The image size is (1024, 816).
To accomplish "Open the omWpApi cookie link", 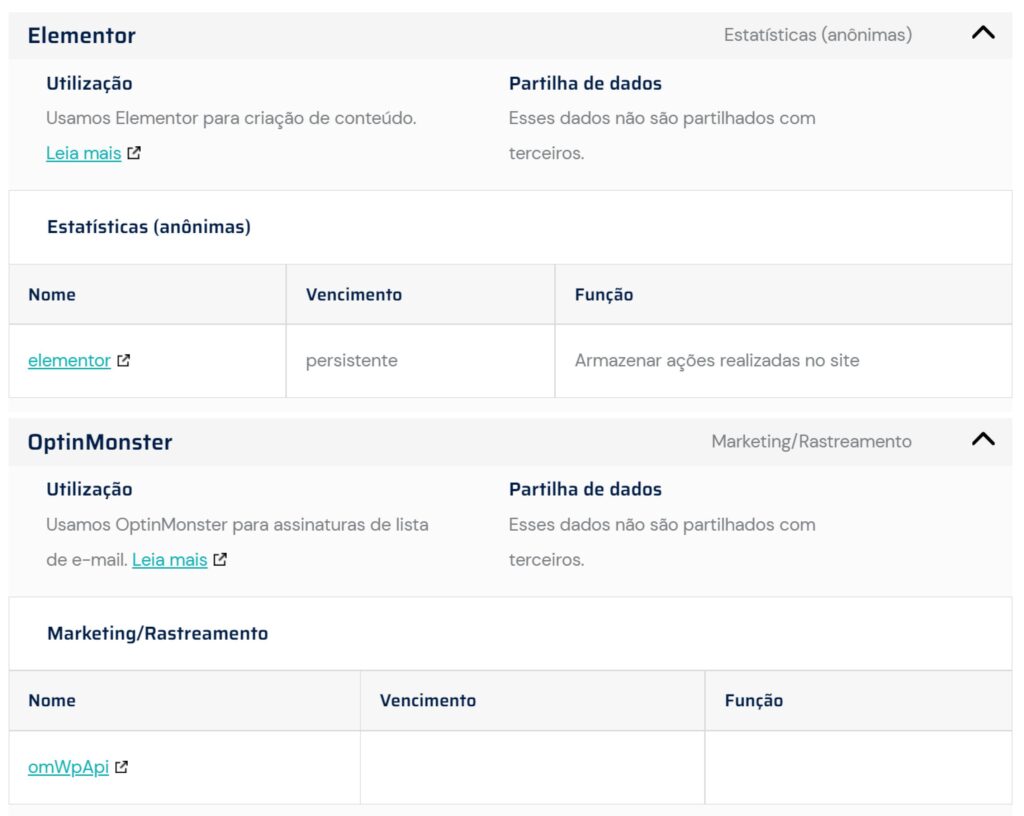I will point(68,767).
